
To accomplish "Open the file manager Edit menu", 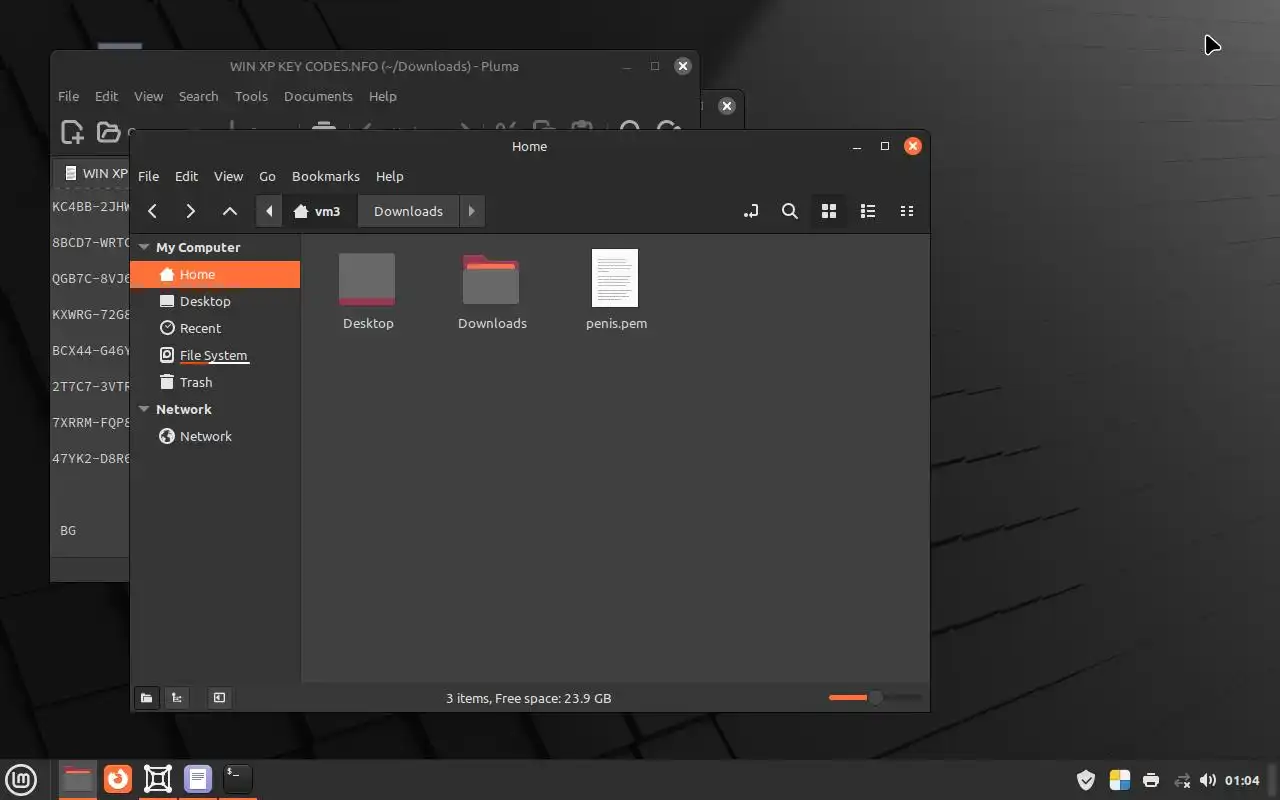I will [x=186, y=176].
